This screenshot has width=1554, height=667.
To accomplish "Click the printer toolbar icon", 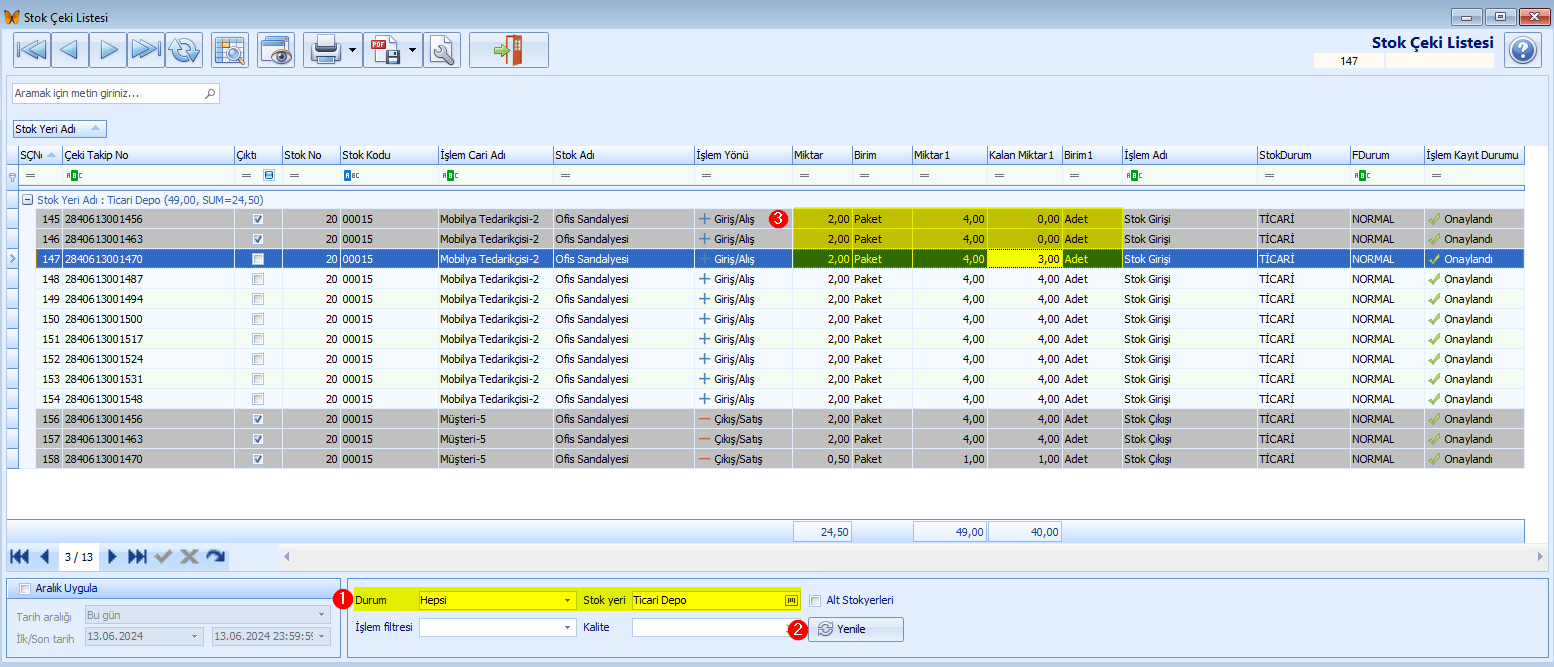I will (x=326, y=50).
